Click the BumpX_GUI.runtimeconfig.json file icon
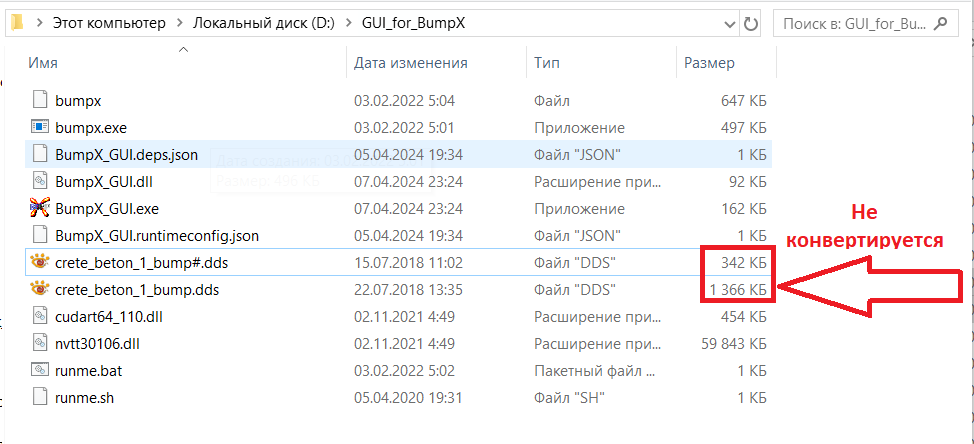The image size is (974, 444). (40, 235)
